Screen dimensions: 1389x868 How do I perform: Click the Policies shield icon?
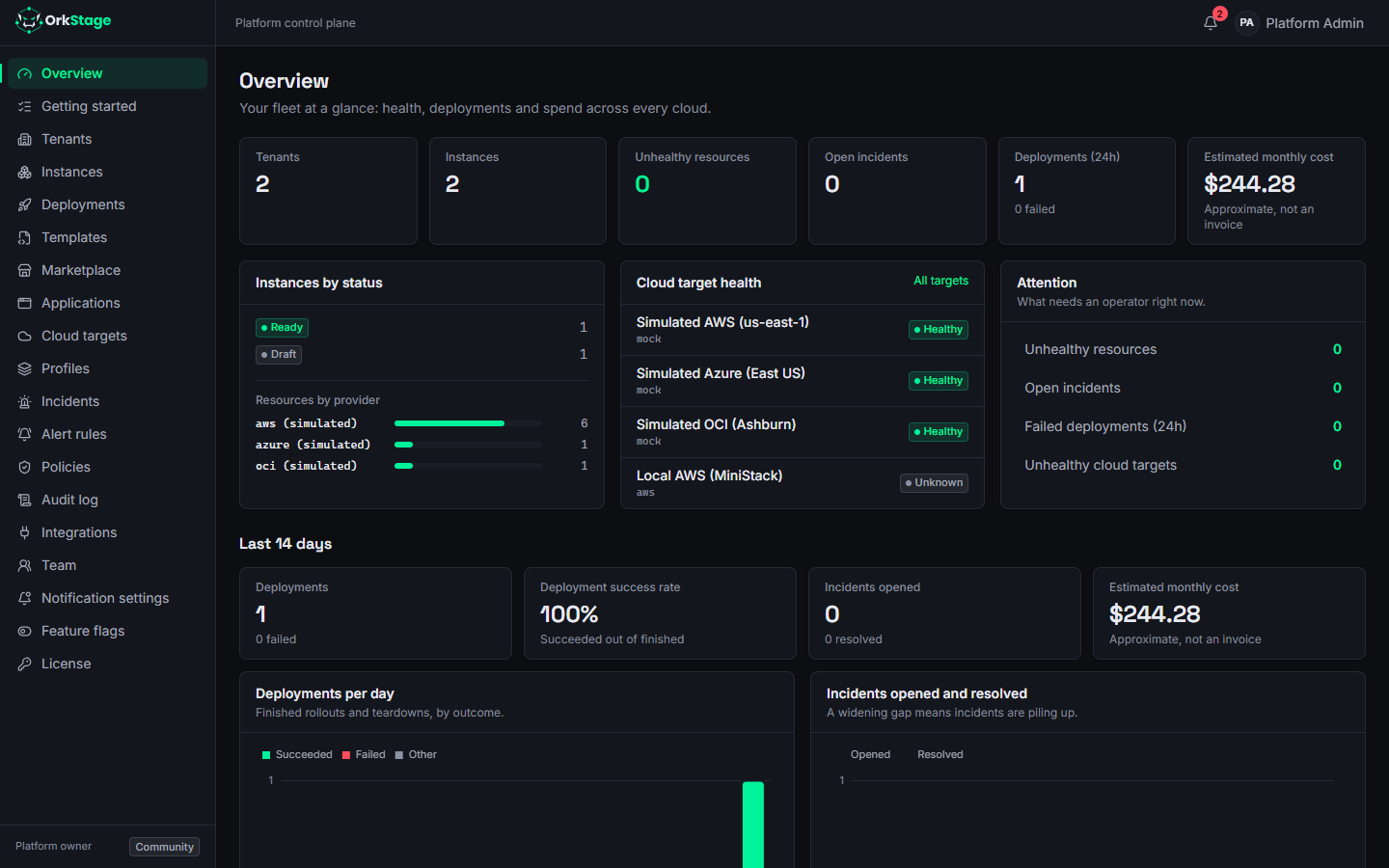click(24, 467)
